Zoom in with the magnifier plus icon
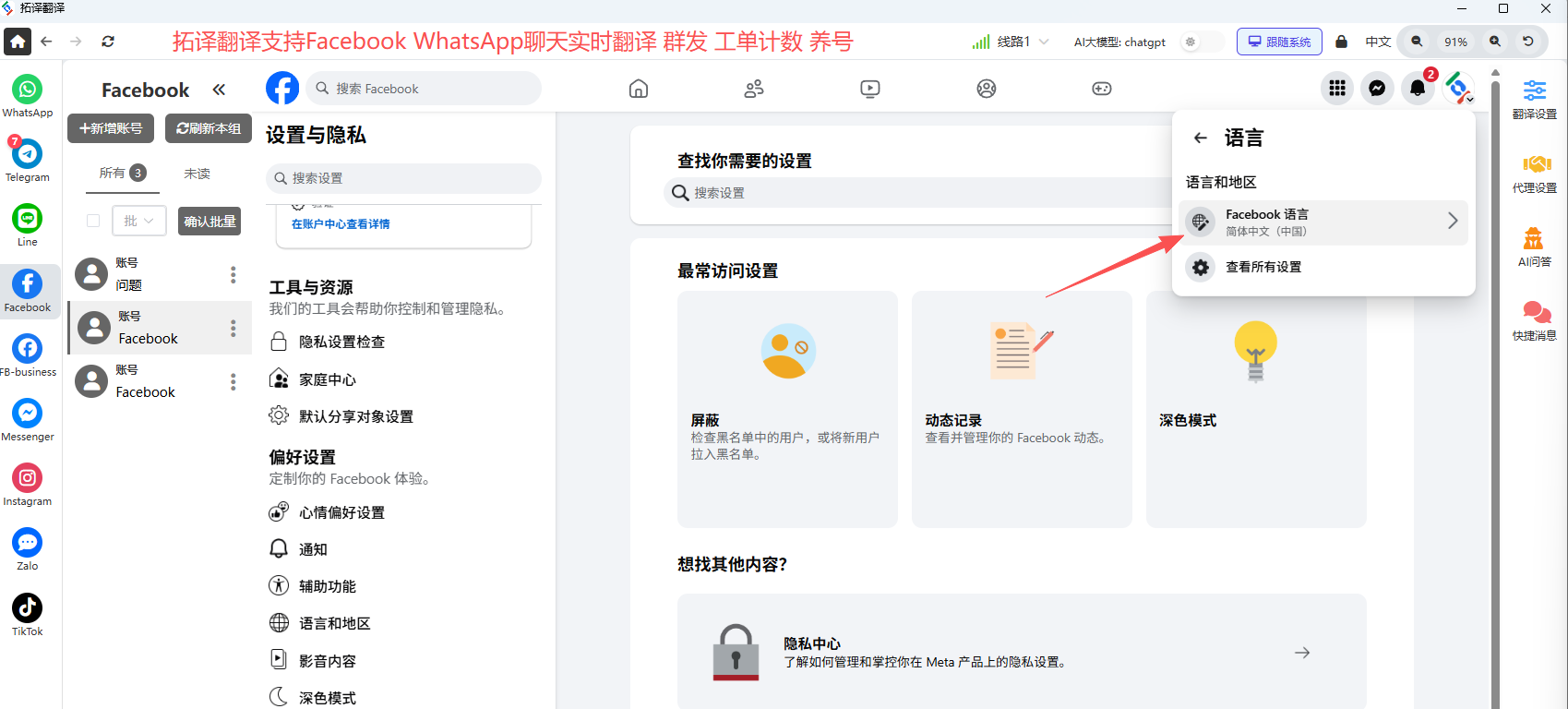This screenshot has width=1568, height=709. pos(1495,42)
